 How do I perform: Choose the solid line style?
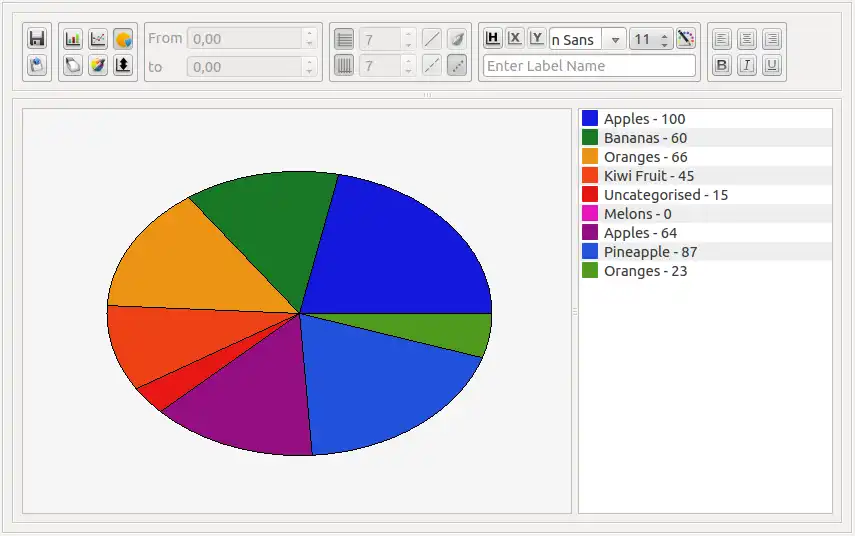click(432, 39)
